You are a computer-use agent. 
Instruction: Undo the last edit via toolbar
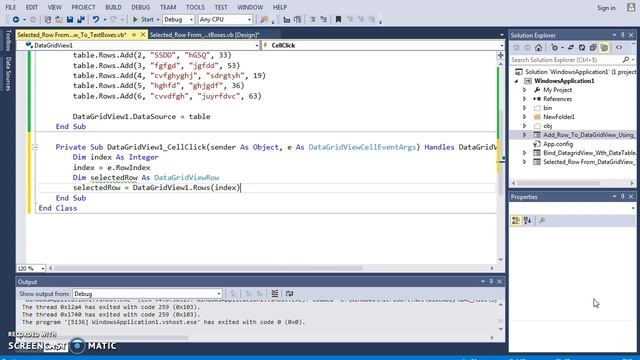tap(96, 19)
